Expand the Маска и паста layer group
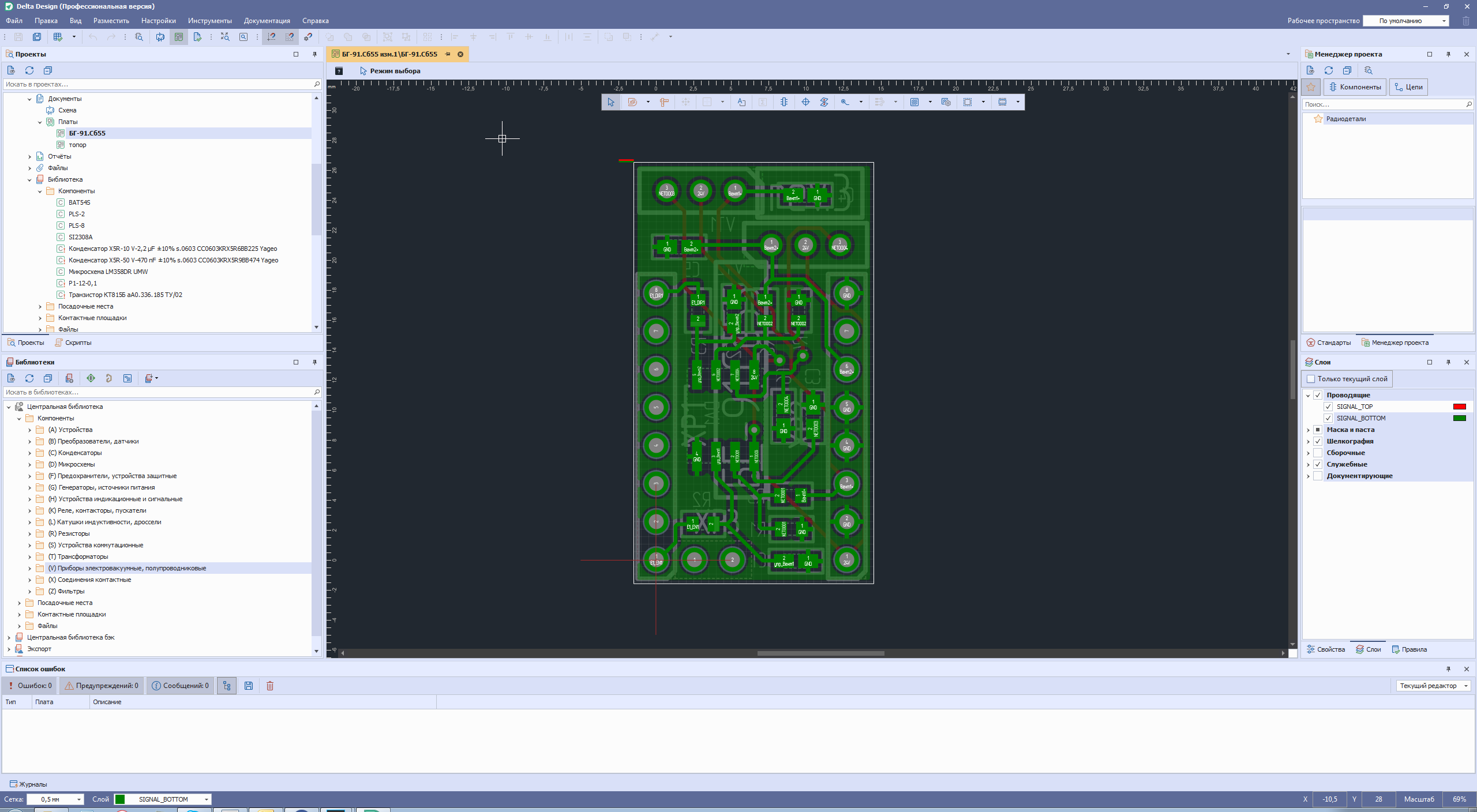The height and width of the screenshot is (812, 1477). pyautogui.click(x=1308, y=430)
